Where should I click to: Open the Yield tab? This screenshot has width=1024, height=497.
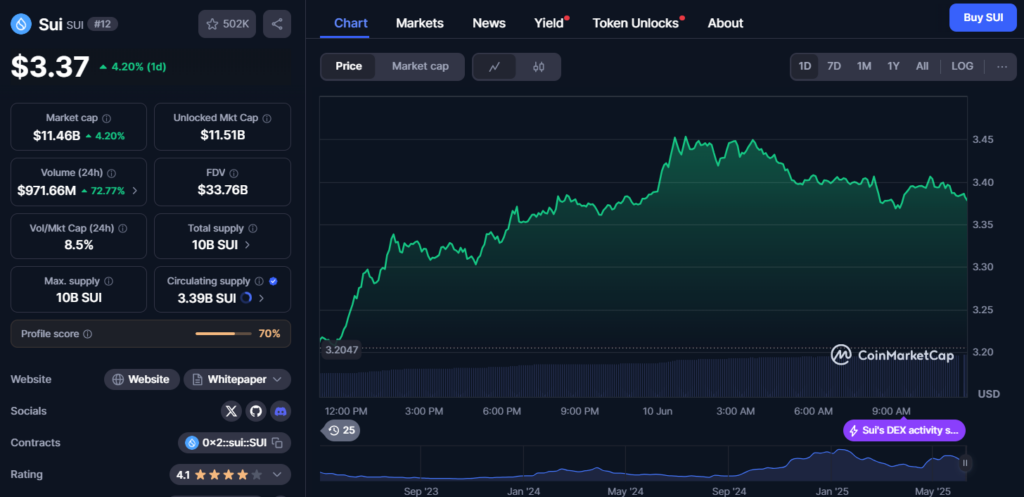(x=549, y=24)
